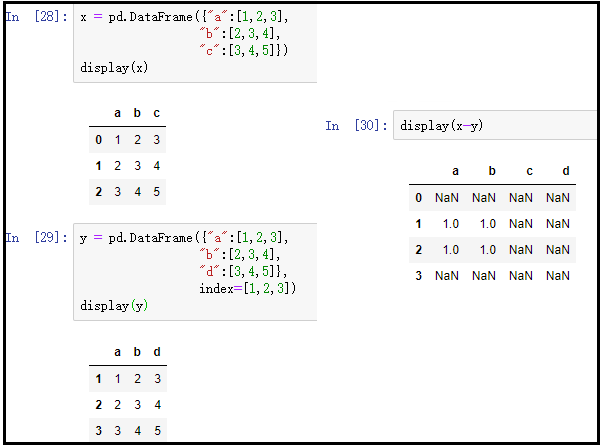Click value 4 in y table row 2 column d

click(157, 405)
